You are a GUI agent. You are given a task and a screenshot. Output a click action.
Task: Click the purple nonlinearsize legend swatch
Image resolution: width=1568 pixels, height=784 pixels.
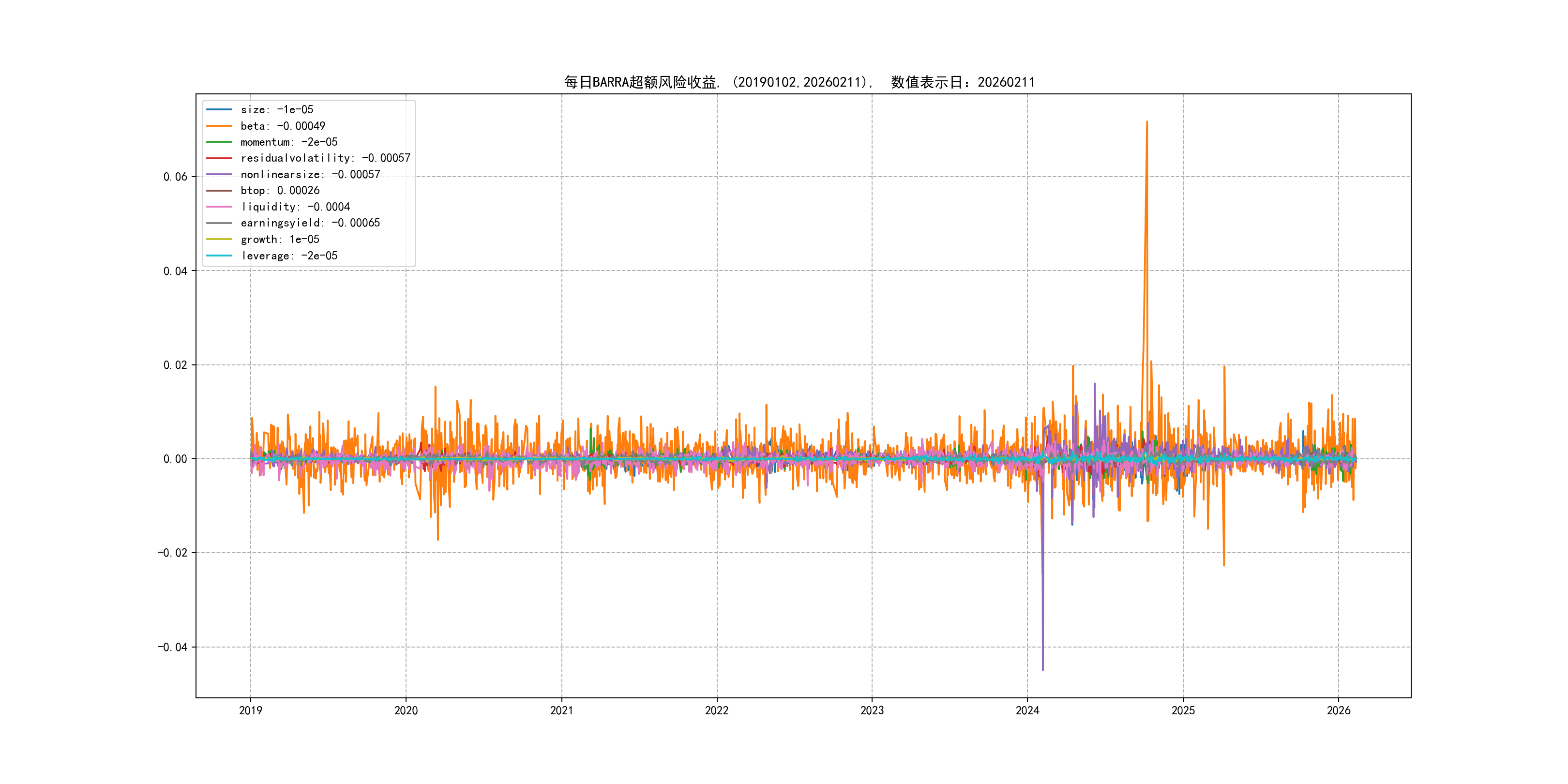pos(219,175)
